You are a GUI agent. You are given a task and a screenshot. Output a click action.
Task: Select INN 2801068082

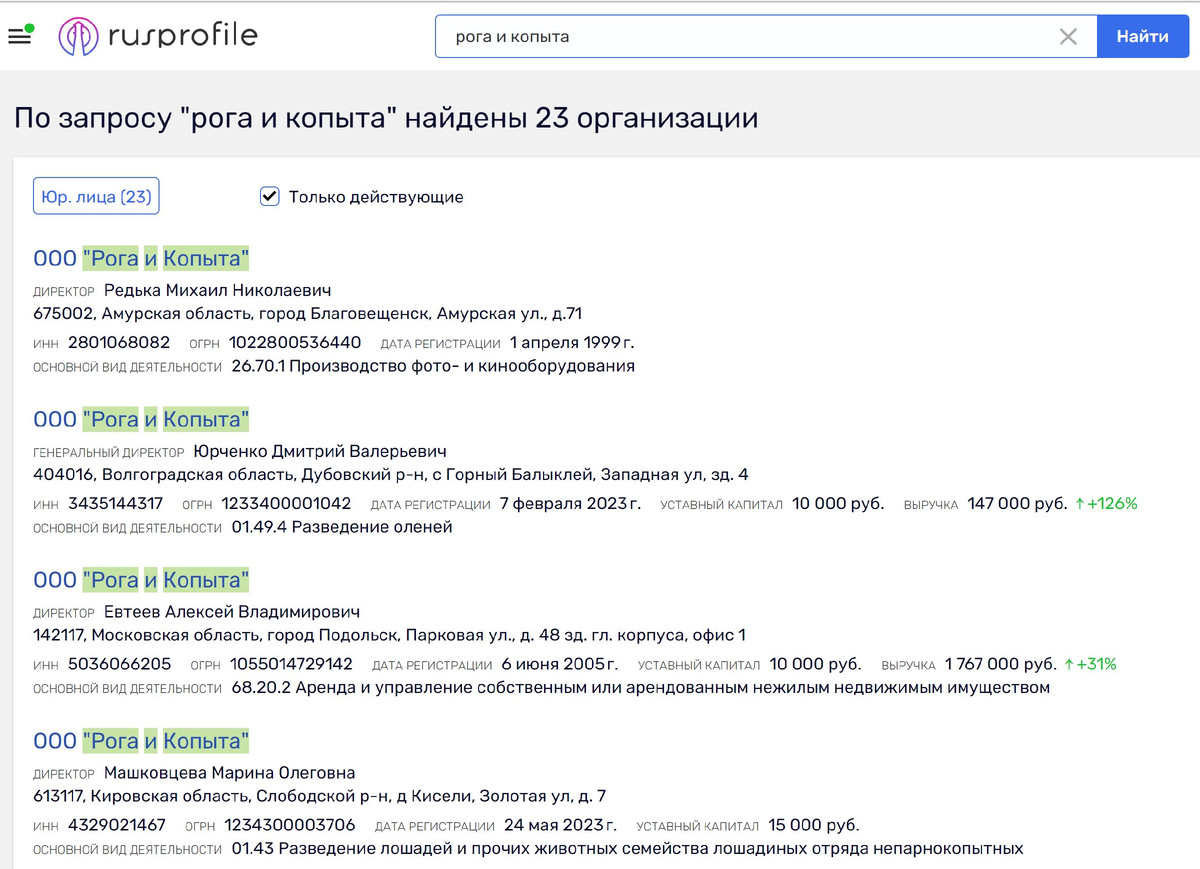119,343
